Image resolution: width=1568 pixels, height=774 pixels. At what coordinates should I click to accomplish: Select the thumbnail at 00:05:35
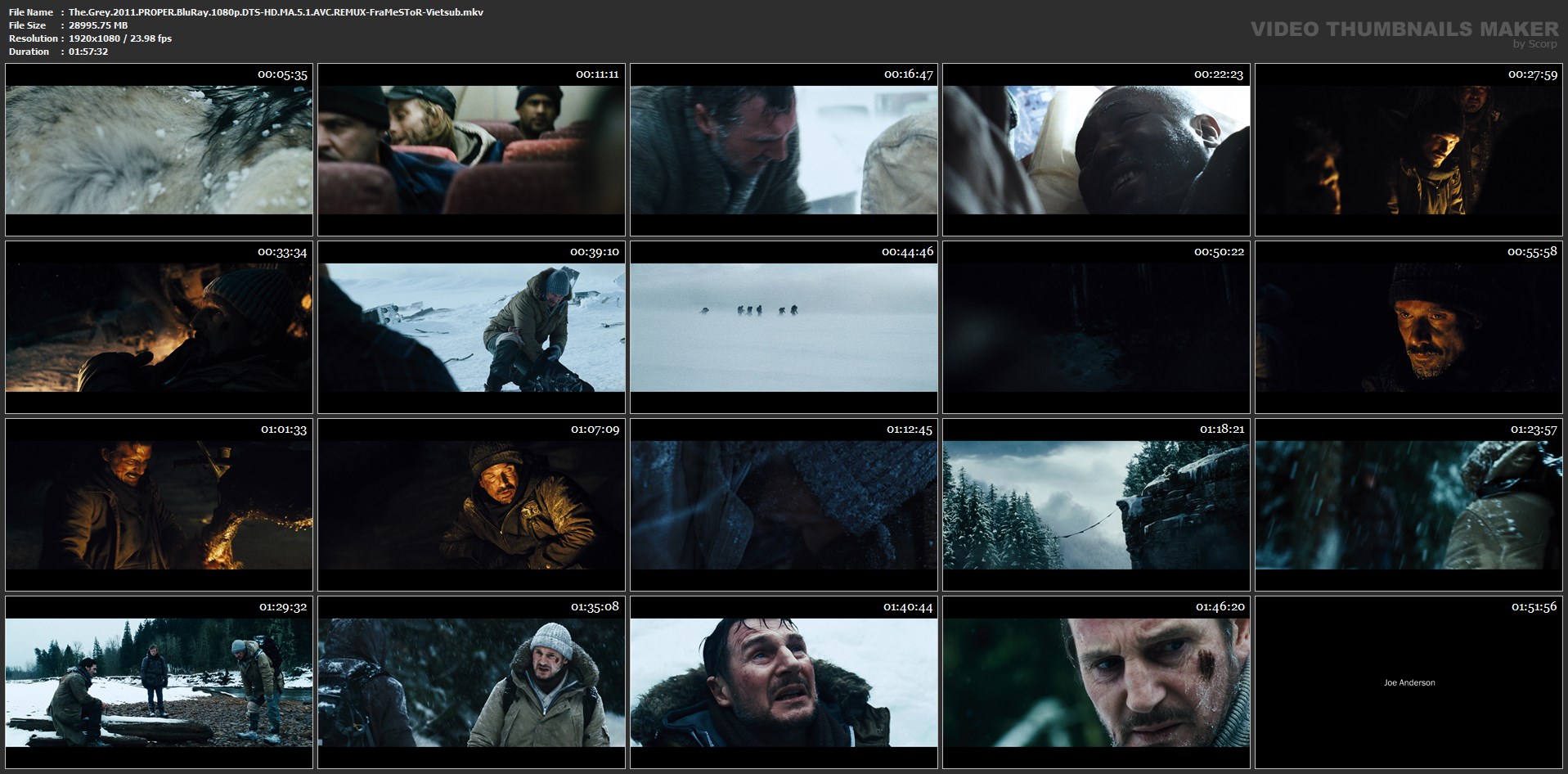pos(159,150)
